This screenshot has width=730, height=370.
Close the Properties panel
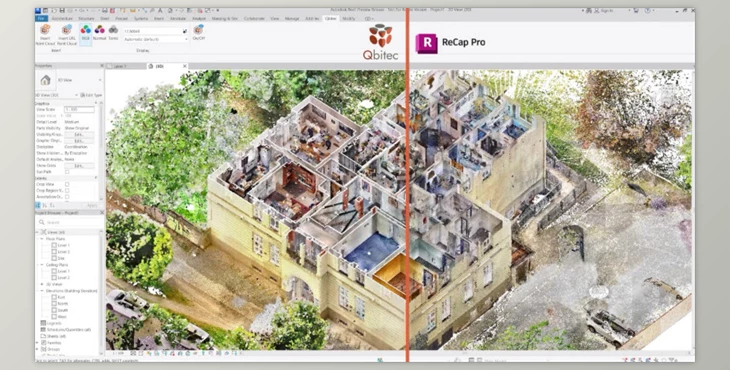101,66
